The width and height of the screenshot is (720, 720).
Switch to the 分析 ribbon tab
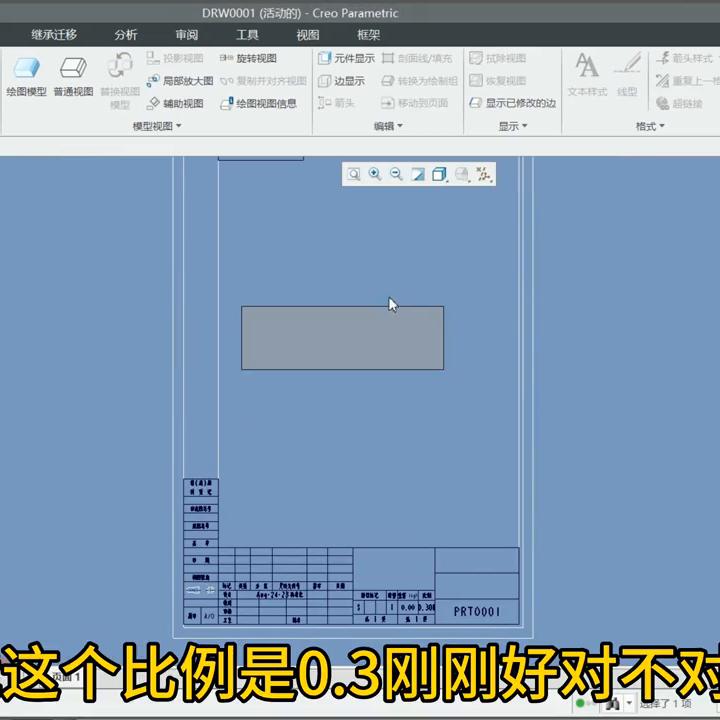[126, 34]
